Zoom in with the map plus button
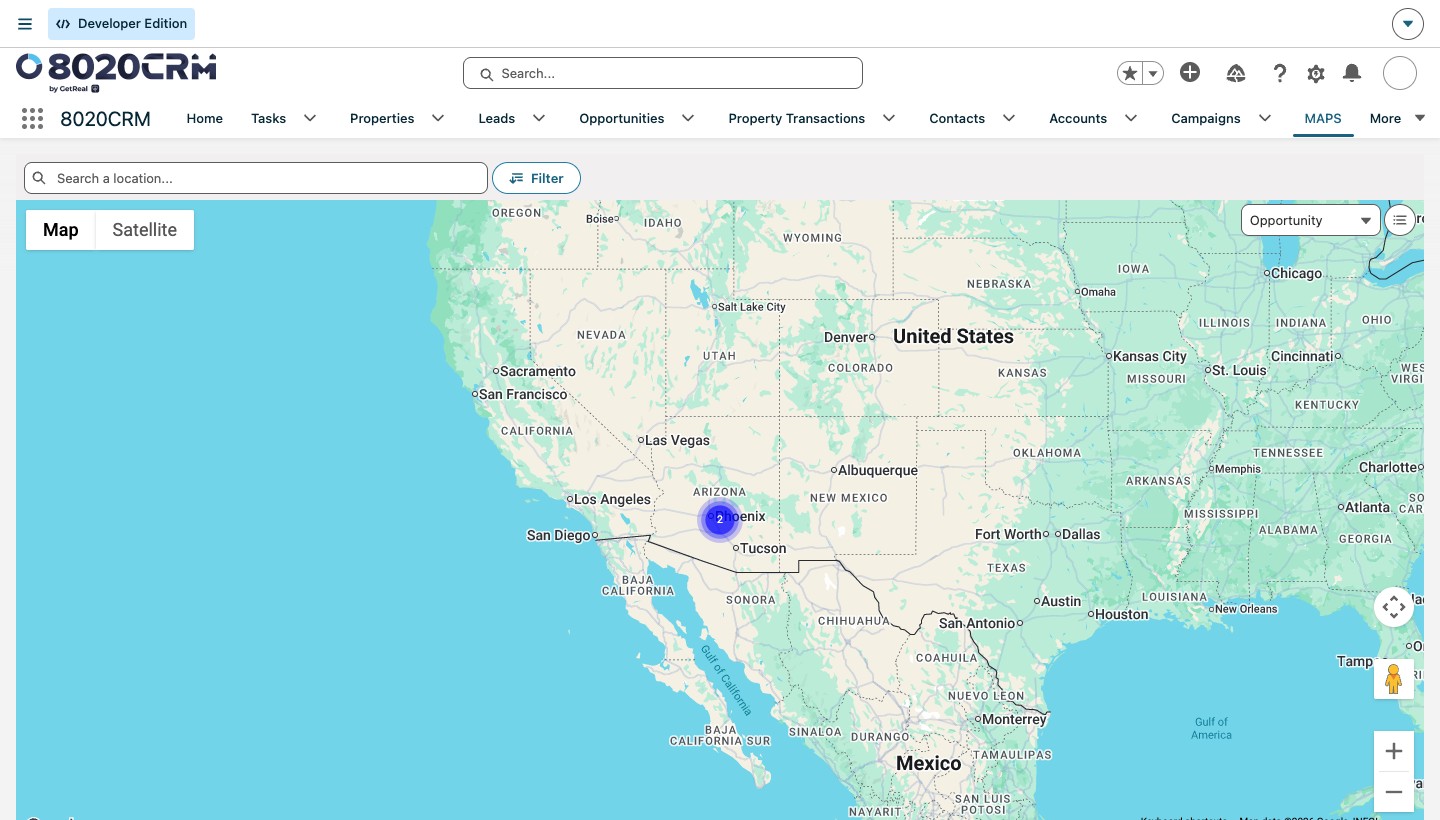This screenshot has height=820, width=1440. pyautogui.click(x=1394, y=751)
